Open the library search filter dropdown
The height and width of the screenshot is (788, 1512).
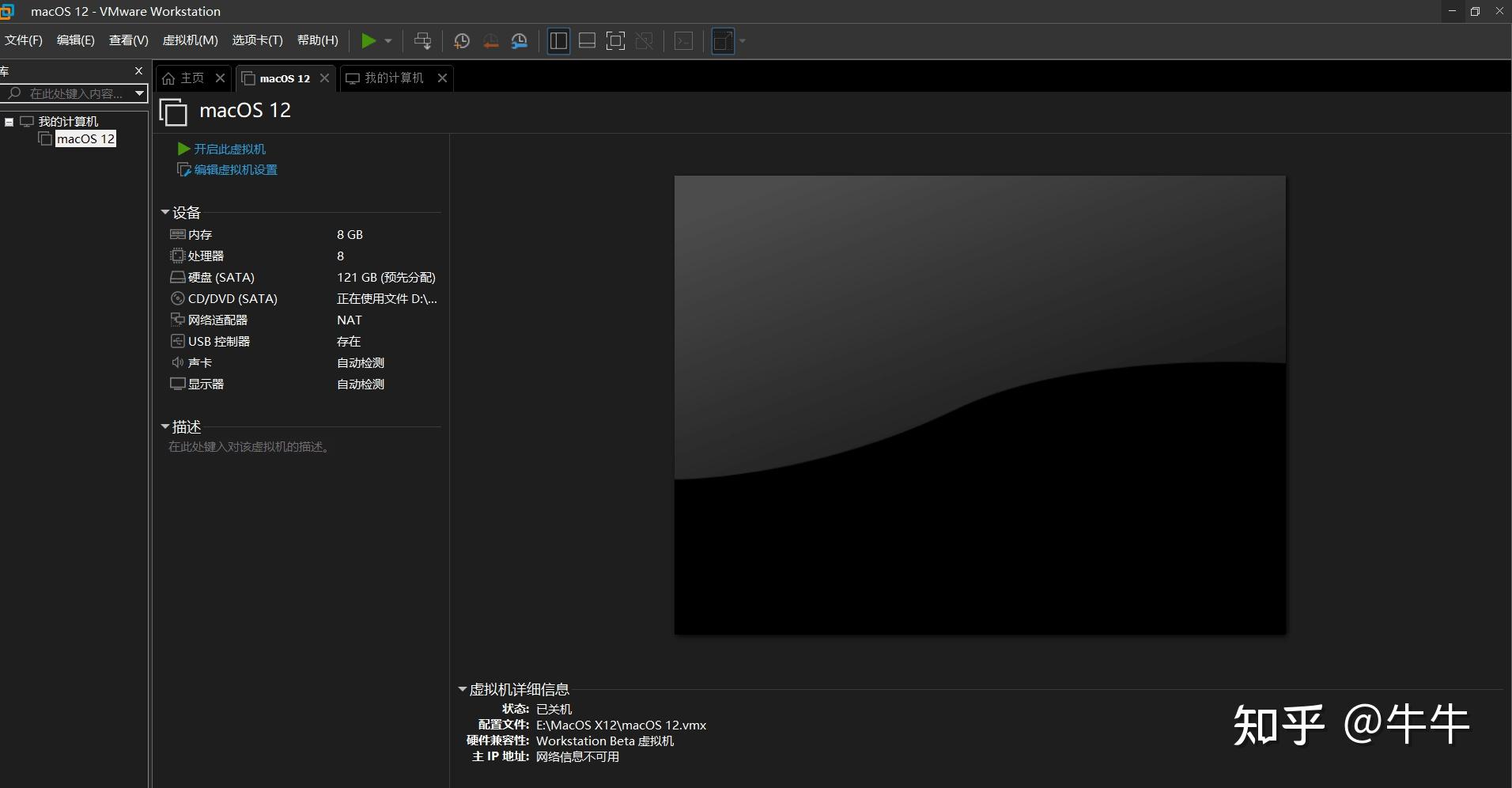(139, 93)
